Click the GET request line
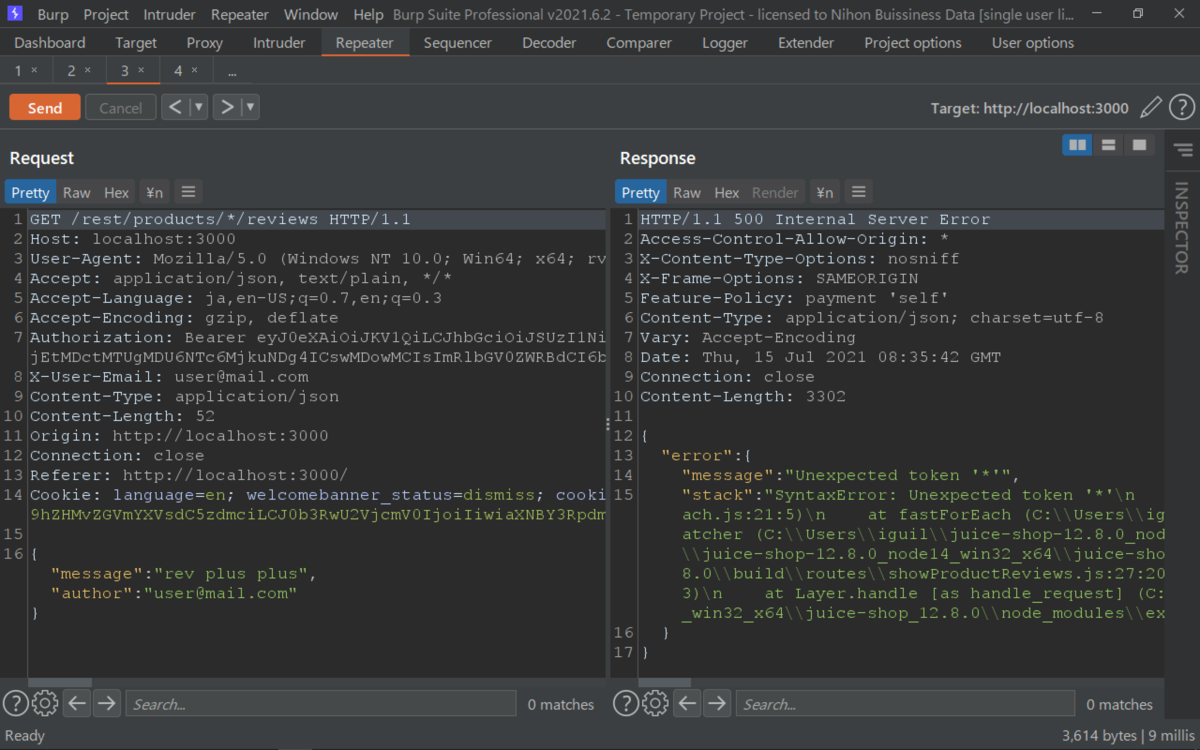 coord(316,219)
